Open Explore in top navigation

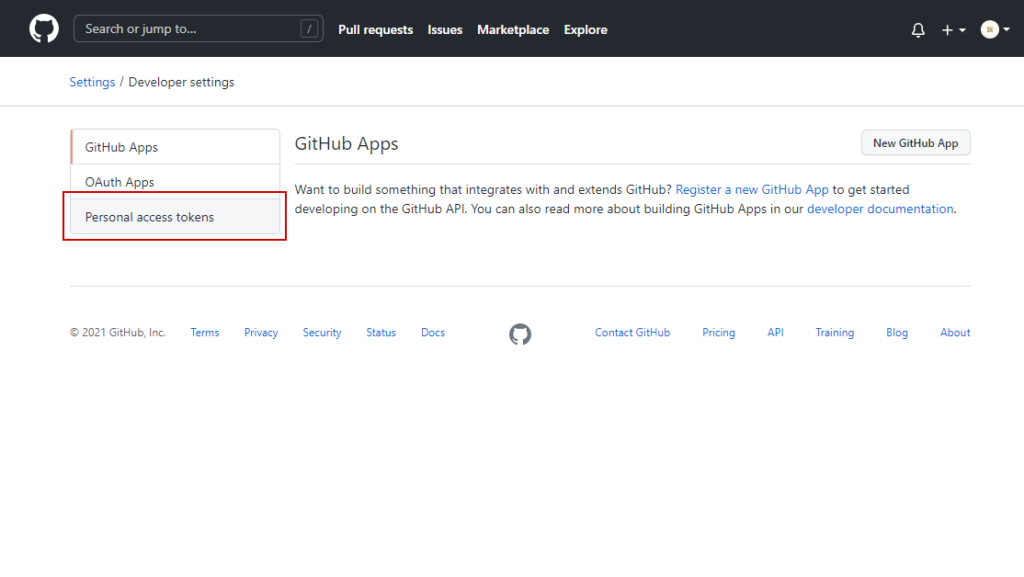(585, 30)
